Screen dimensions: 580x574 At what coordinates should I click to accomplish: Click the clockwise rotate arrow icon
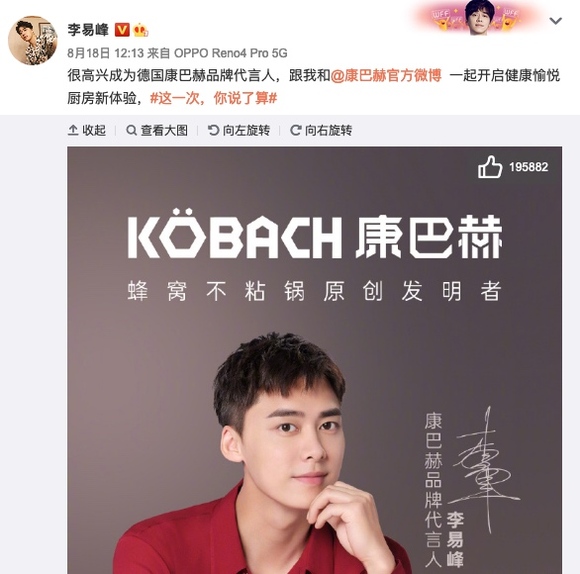click(295, 130)
